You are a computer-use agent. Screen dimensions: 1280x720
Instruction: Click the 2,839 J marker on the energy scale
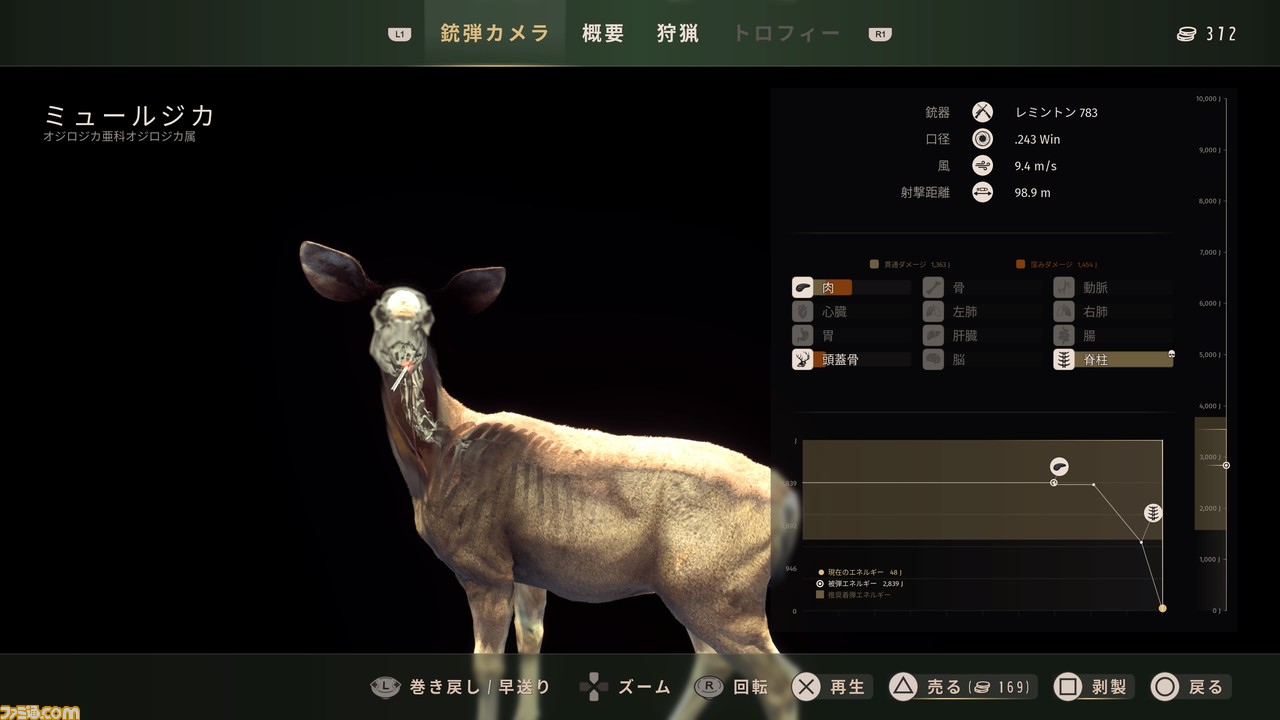tap(1226, 465)
